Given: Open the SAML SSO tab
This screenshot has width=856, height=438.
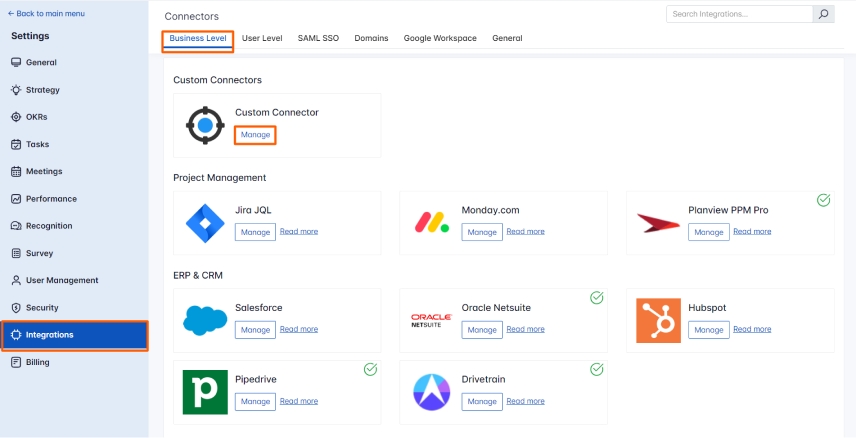Looking at the screenshot, I should point(318,38).
